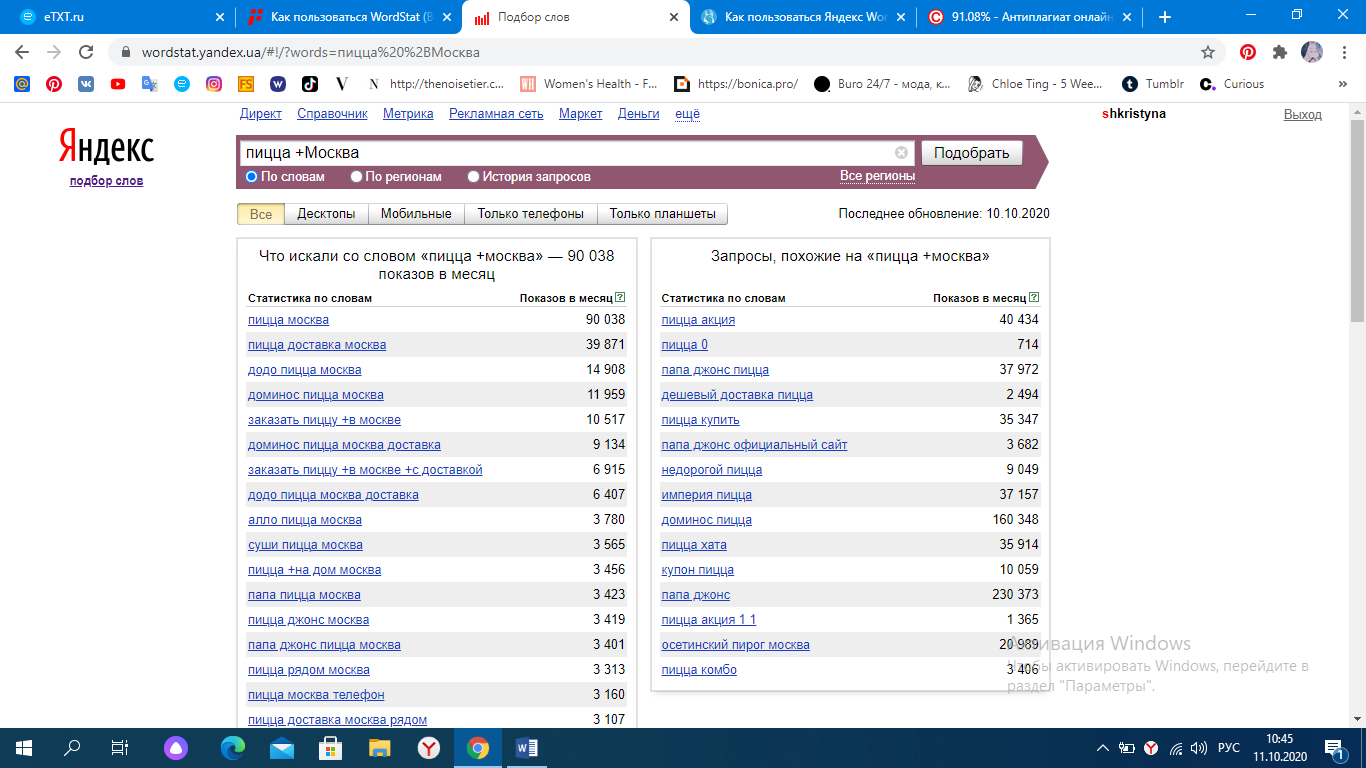Show more hidden bookmarks with chevron
This screenshot has width=1366, height=768.
(1343, 84)
